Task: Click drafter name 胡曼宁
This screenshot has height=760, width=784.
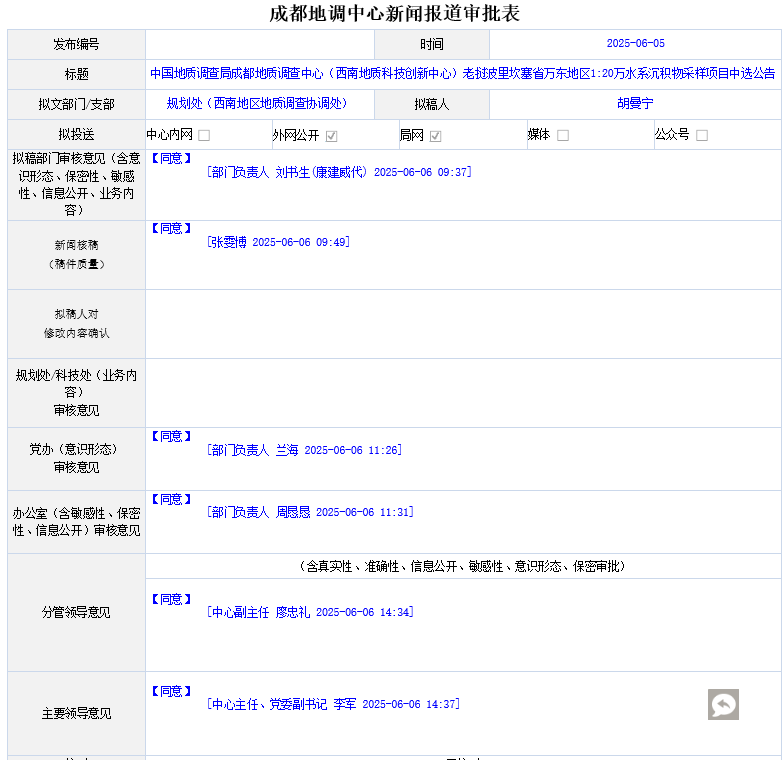Action: pos(635,104)
